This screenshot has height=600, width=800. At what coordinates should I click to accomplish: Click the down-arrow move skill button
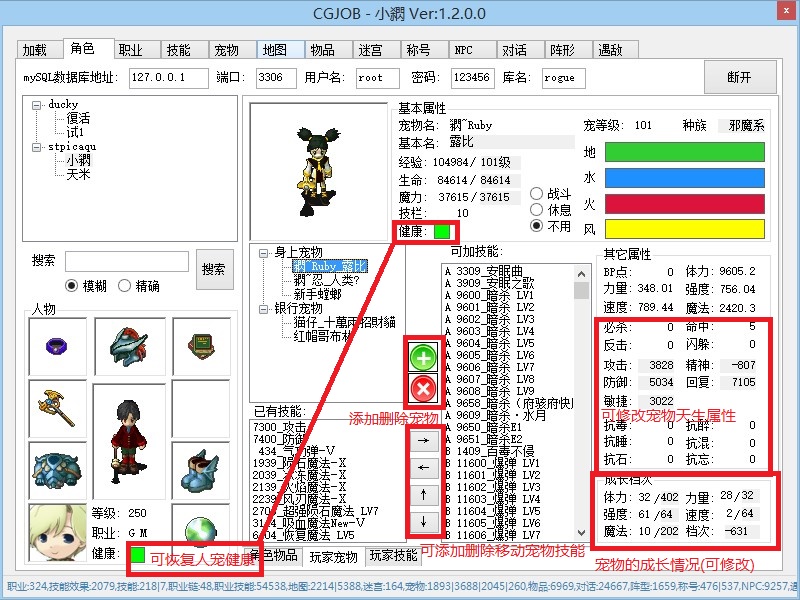point(422,521)
